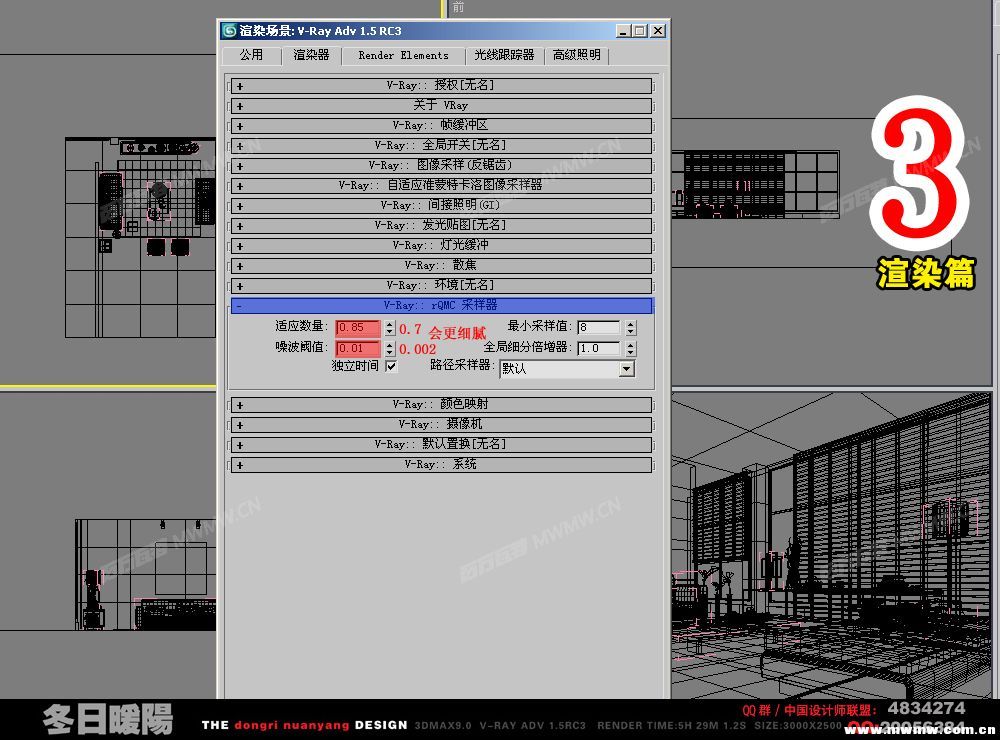1000x740 pixels.
Task: Toggle the 独立时间 checkbox
Action: 391,366
